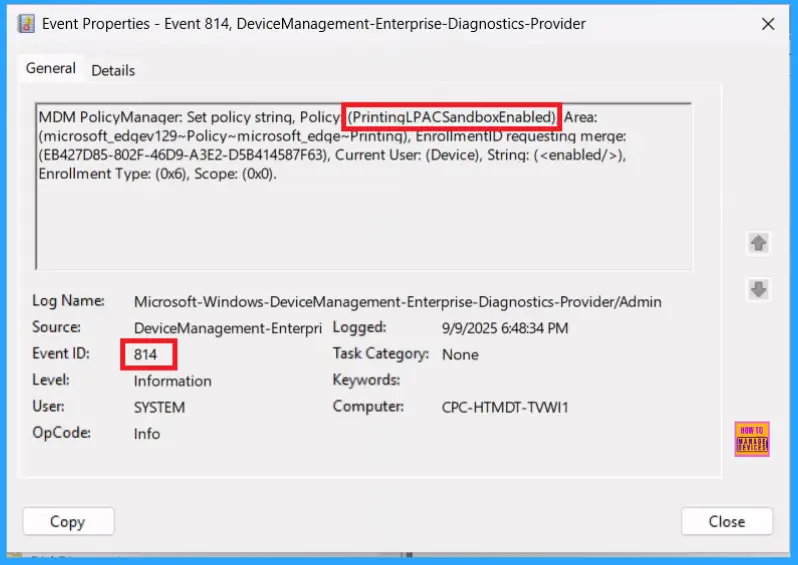Click the Keywords label

(x=366, y=380)
